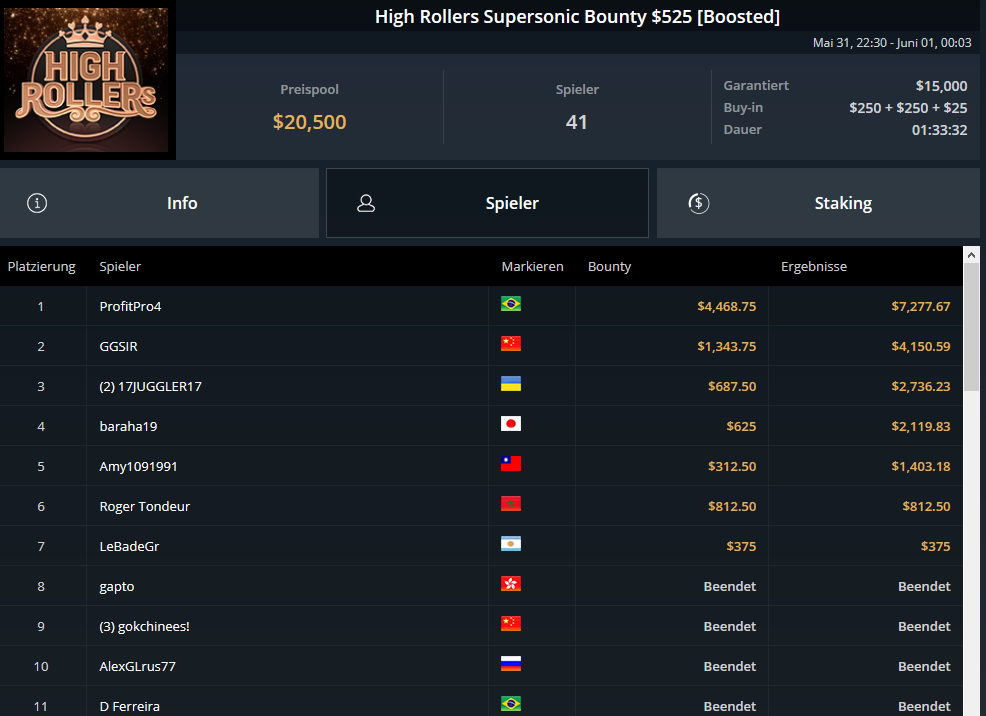The width and height of the screenshot is (986, 716).
Task: Click the High Rollers logo thumbnail
Action: (x=86, y=80)
